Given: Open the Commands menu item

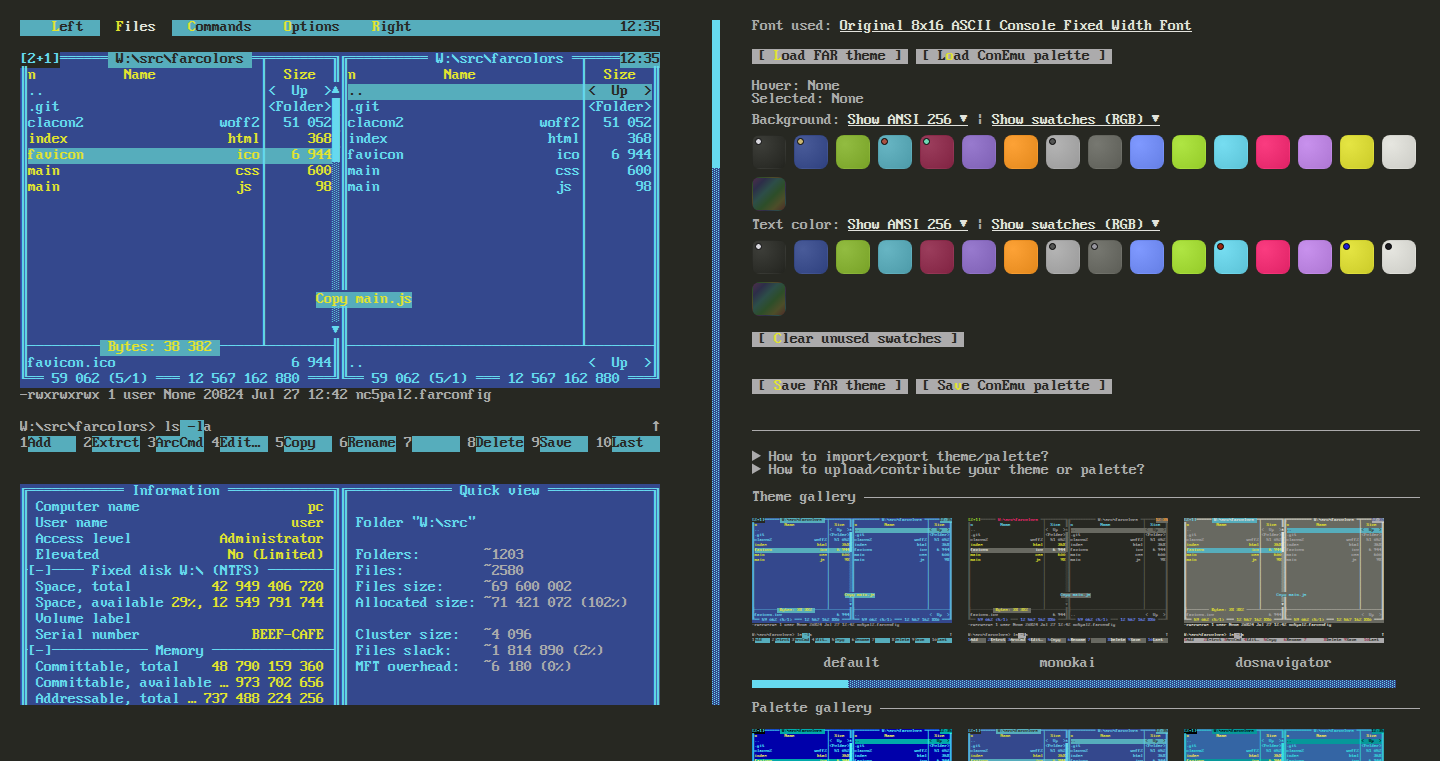Looking at the screenshot, I should coord(219,27).
